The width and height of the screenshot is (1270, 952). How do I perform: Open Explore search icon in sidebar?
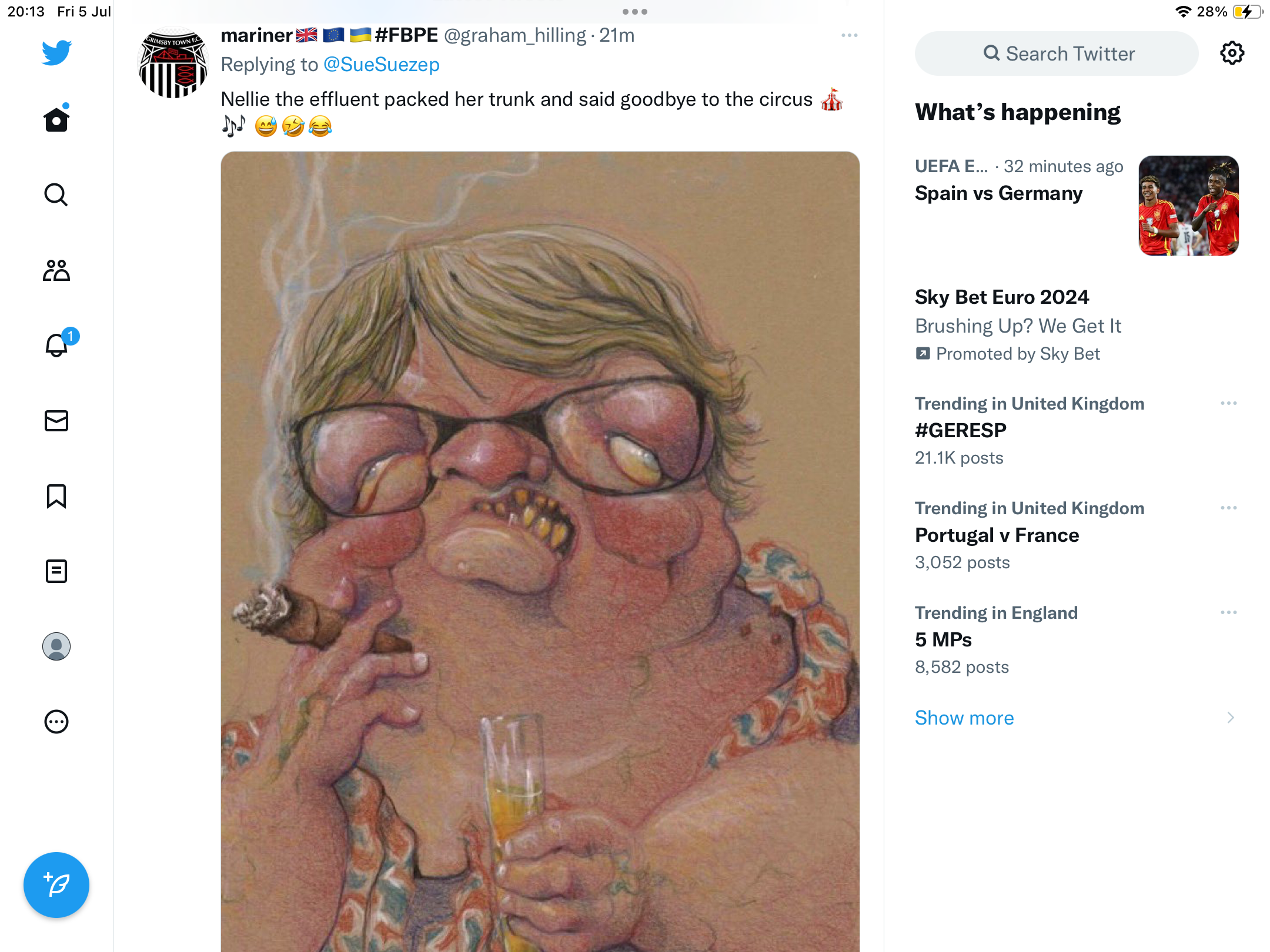coord(56,195)
